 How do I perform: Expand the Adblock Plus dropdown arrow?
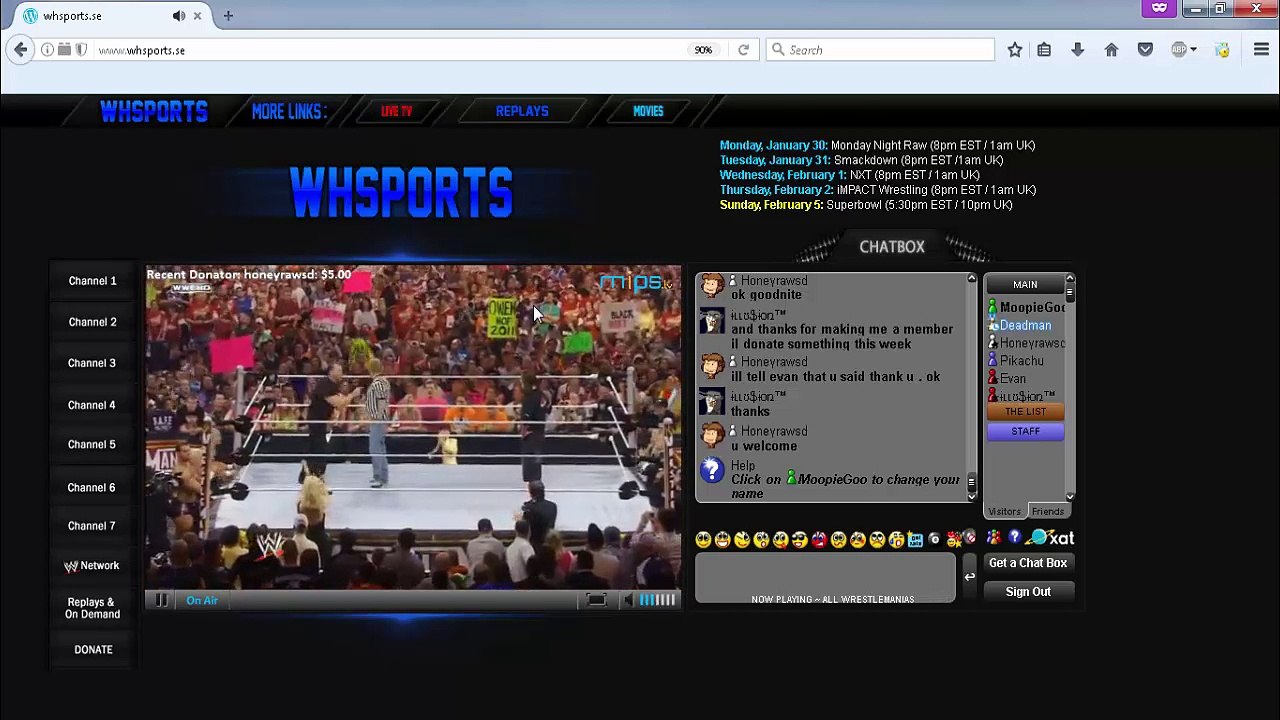click(x=1193, y=50)
